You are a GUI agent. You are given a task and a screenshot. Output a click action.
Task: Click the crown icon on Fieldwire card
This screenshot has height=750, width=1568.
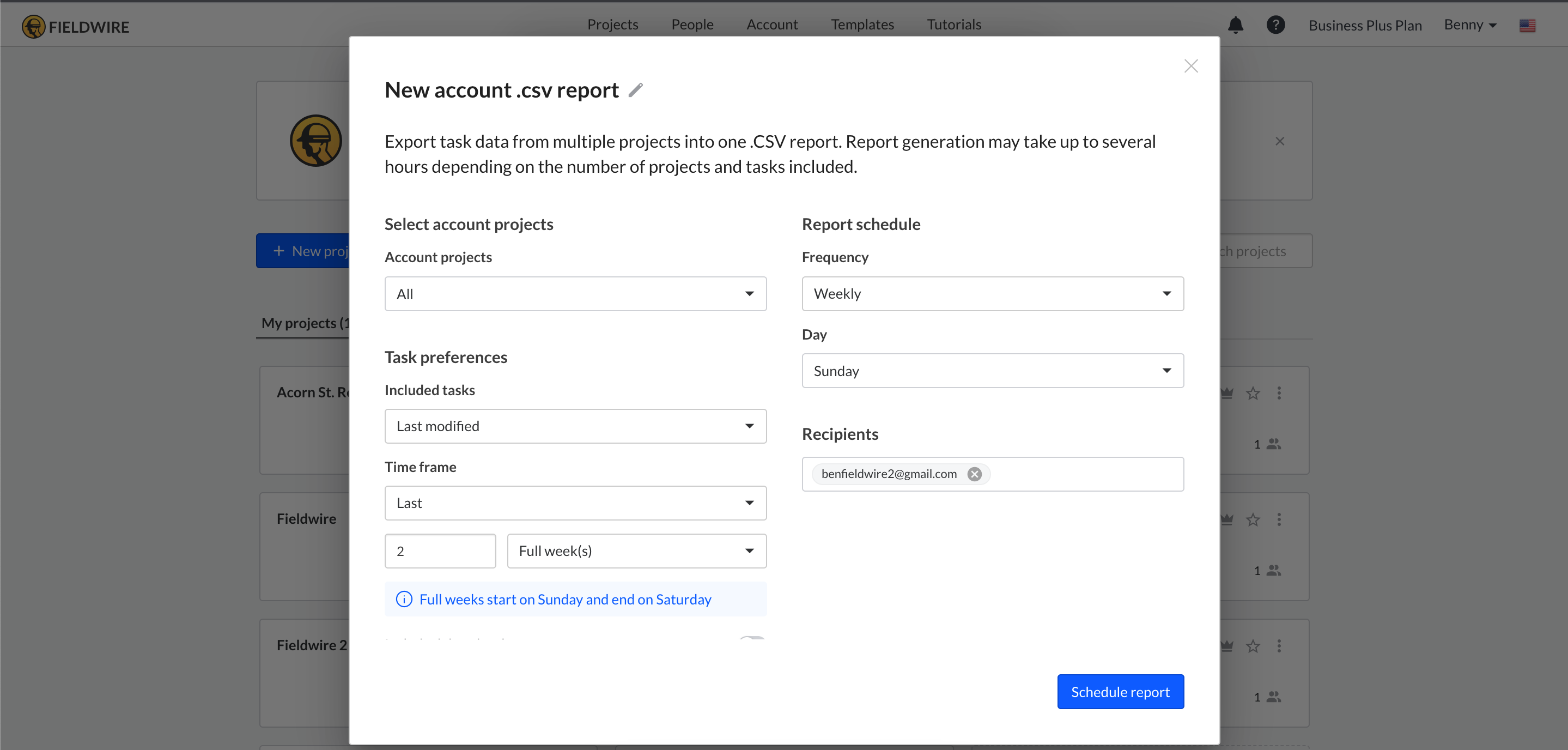[x=1227, y=519]
